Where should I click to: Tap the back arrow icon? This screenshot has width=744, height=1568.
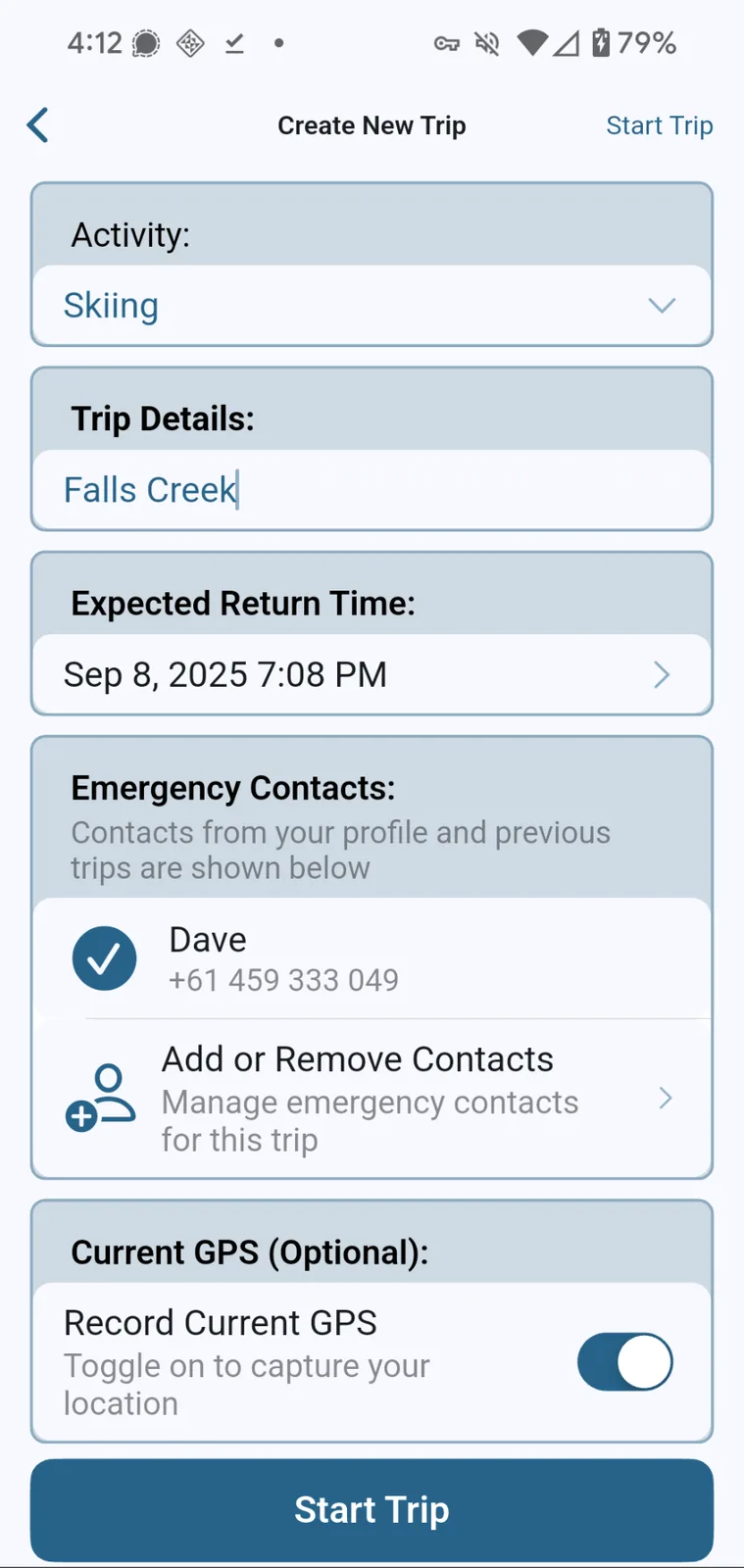click(x=38, y=125)
